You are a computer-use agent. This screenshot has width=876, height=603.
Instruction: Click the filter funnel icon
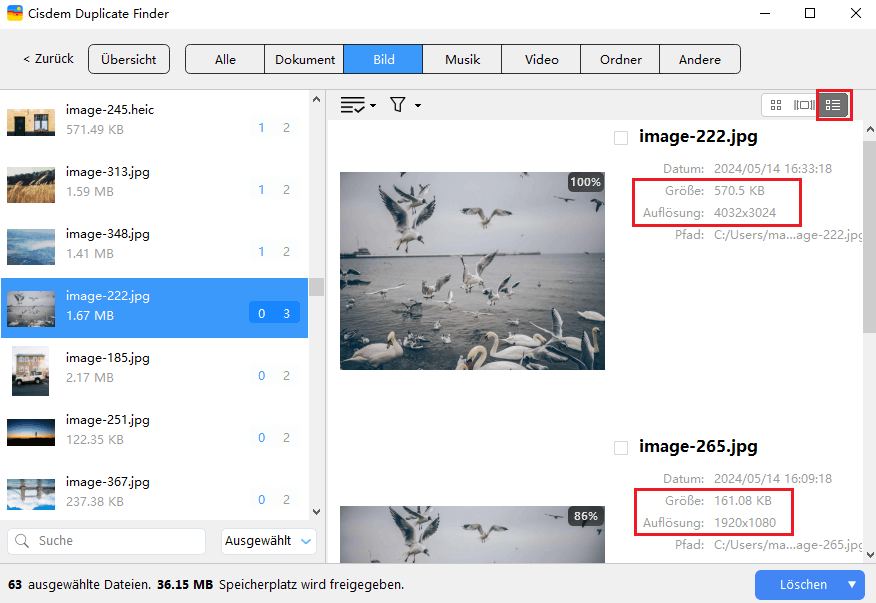click(x=398, y=105)
